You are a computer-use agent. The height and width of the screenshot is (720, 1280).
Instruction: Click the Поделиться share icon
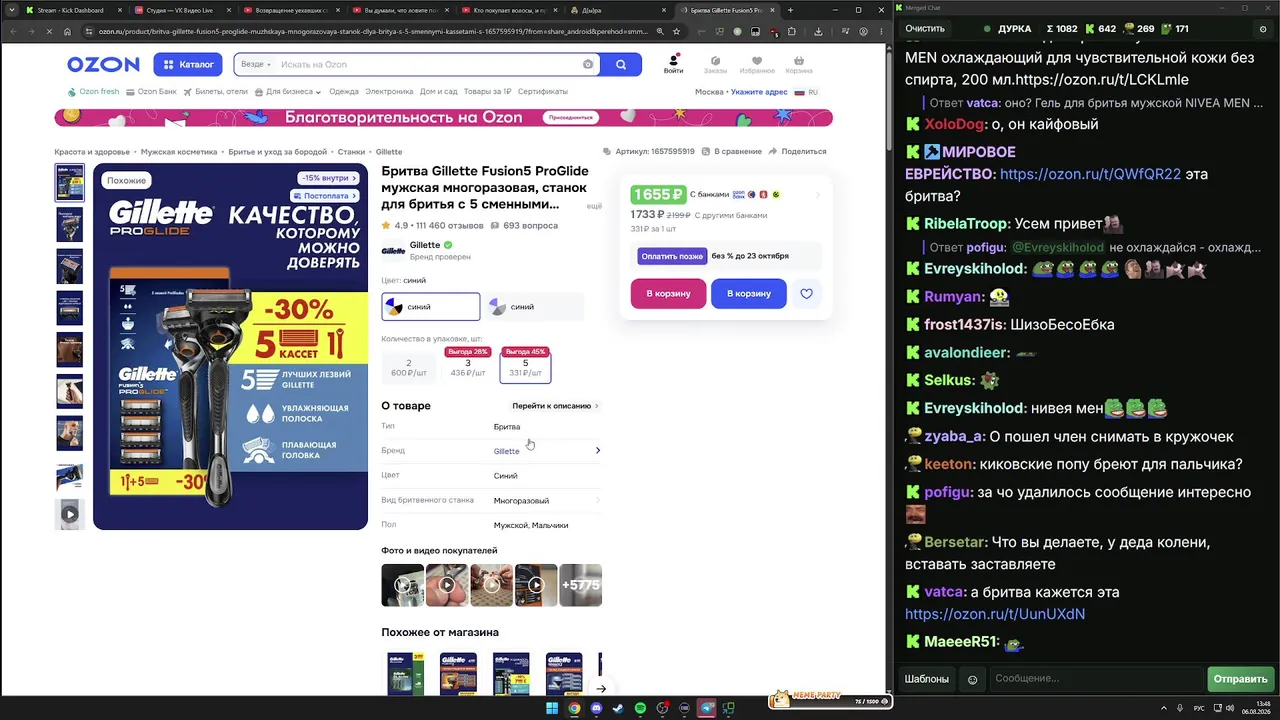click(773, 152)
